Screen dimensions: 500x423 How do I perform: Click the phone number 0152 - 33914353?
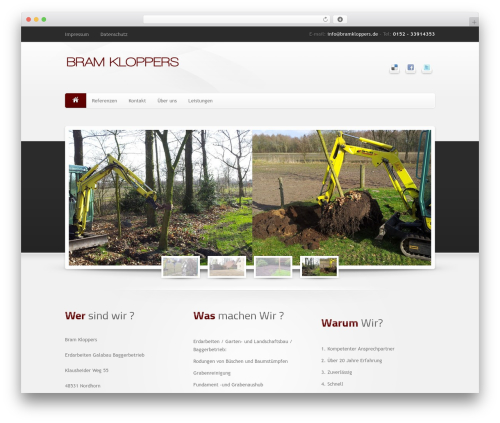pos(414,34)
